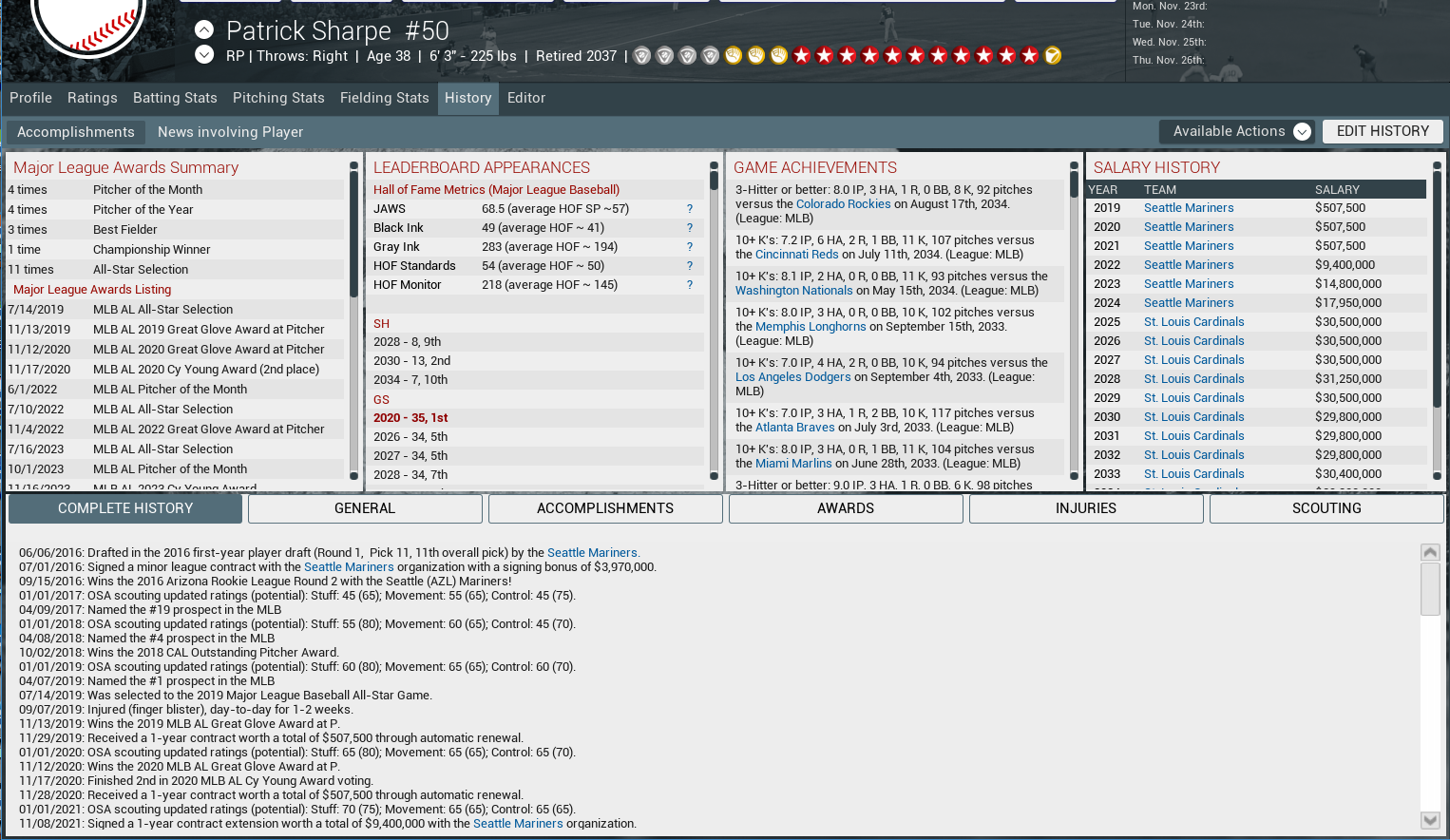1450x840 pixels.
Task: Click the down arrow below player name
Action: (x=204, y=54)
